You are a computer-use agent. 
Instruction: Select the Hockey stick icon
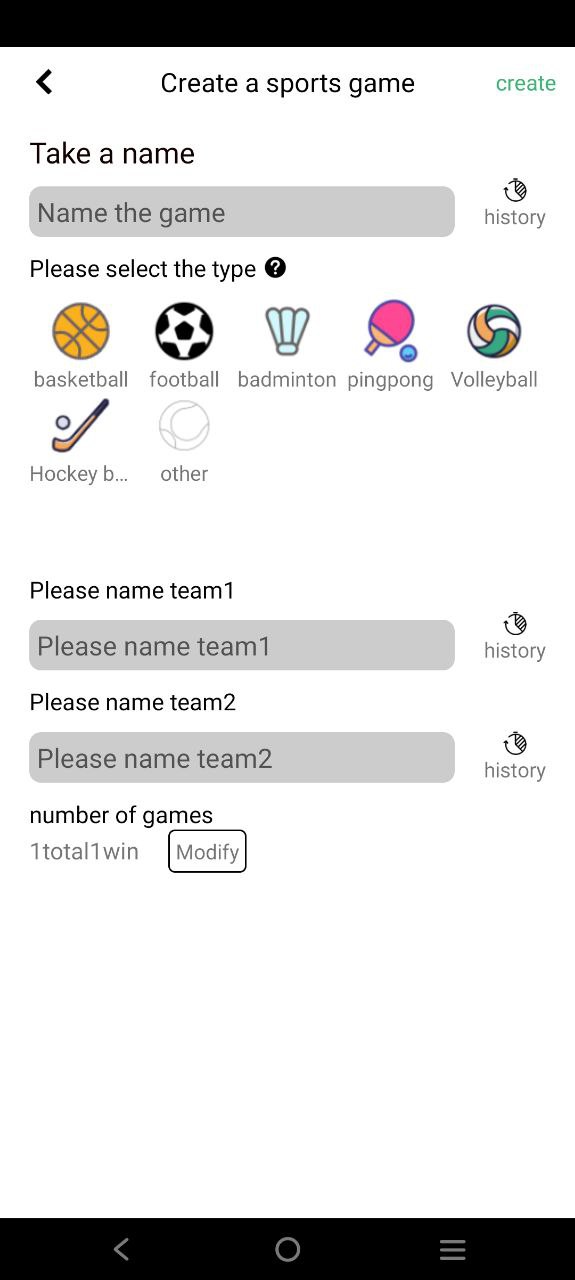[80, 426]
